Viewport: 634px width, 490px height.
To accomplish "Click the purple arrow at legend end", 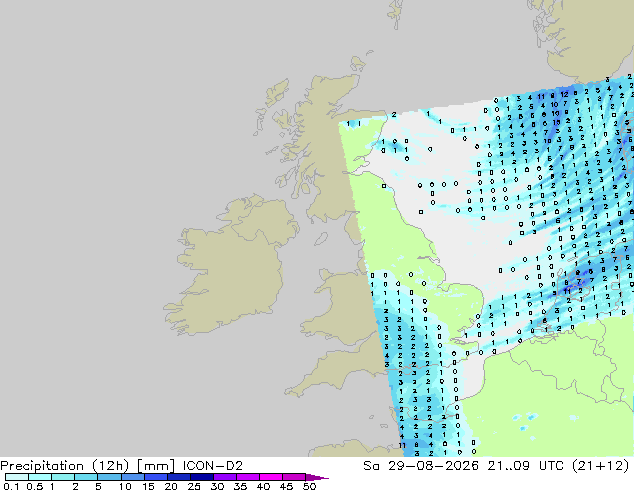I will point(317,477).
